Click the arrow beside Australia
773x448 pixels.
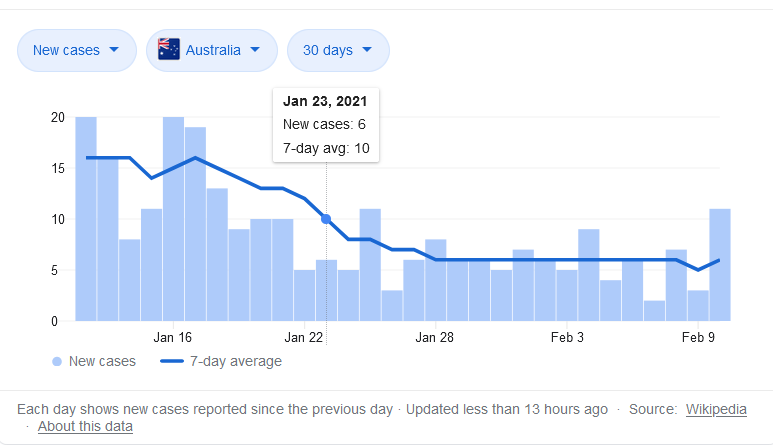(255, 50)
